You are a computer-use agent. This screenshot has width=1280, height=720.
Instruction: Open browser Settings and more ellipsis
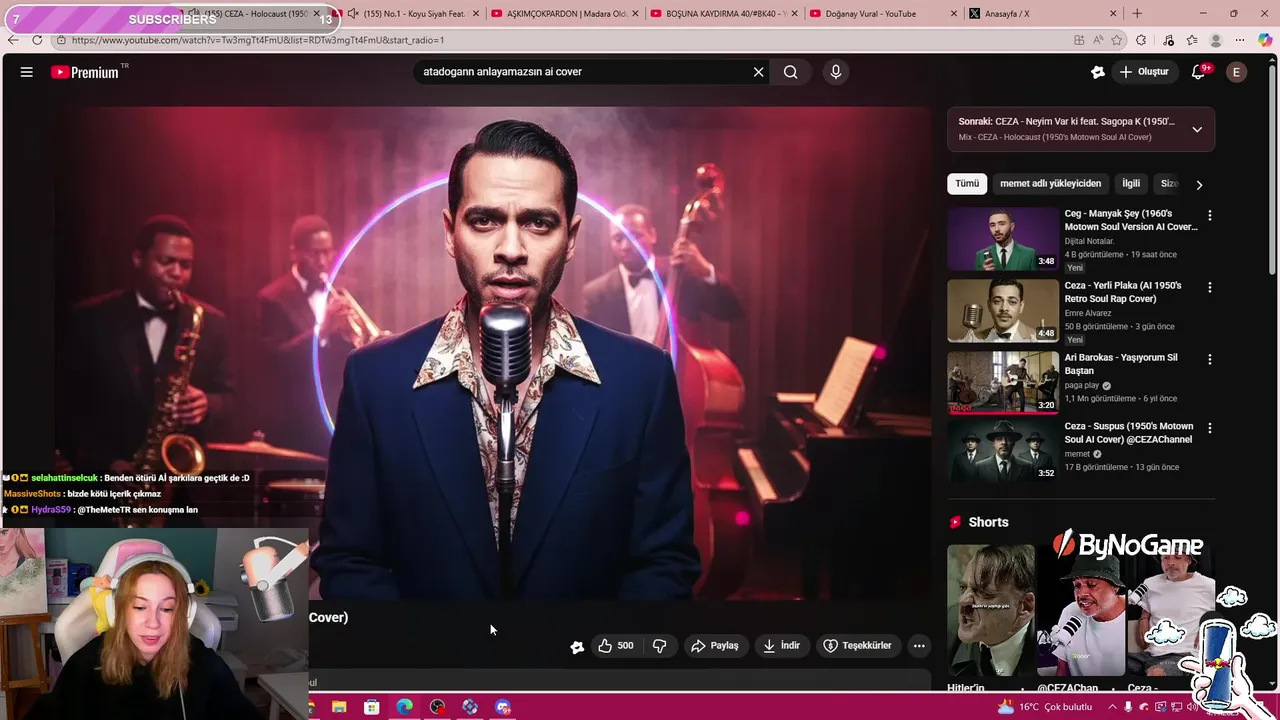pos(1240,40)
